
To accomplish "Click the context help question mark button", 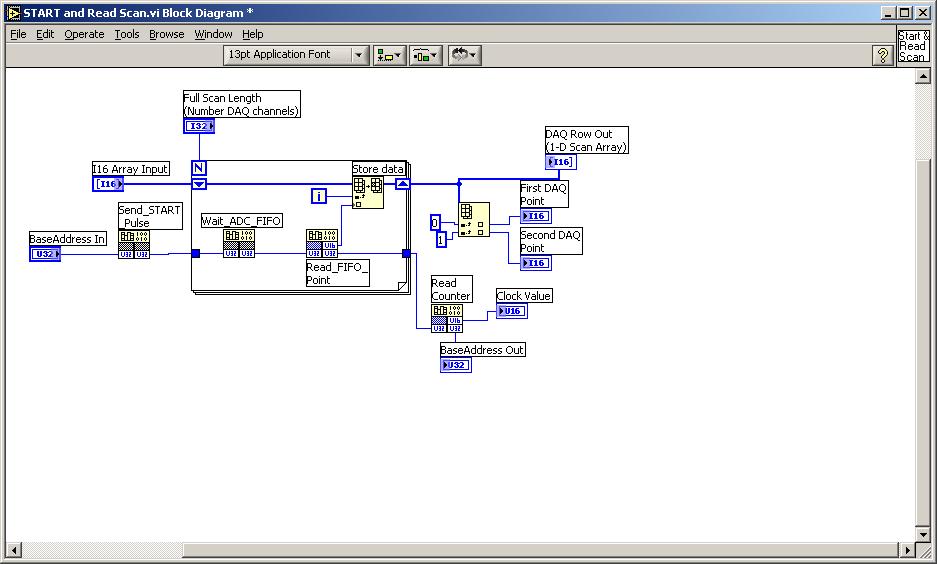I will click(x=882, y=56).
